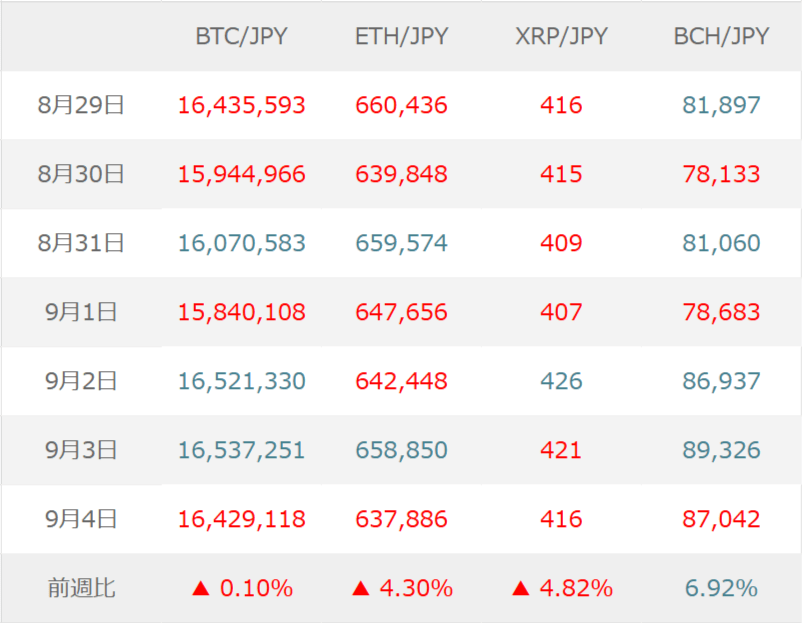Click the 9月1日 row label

81,312
